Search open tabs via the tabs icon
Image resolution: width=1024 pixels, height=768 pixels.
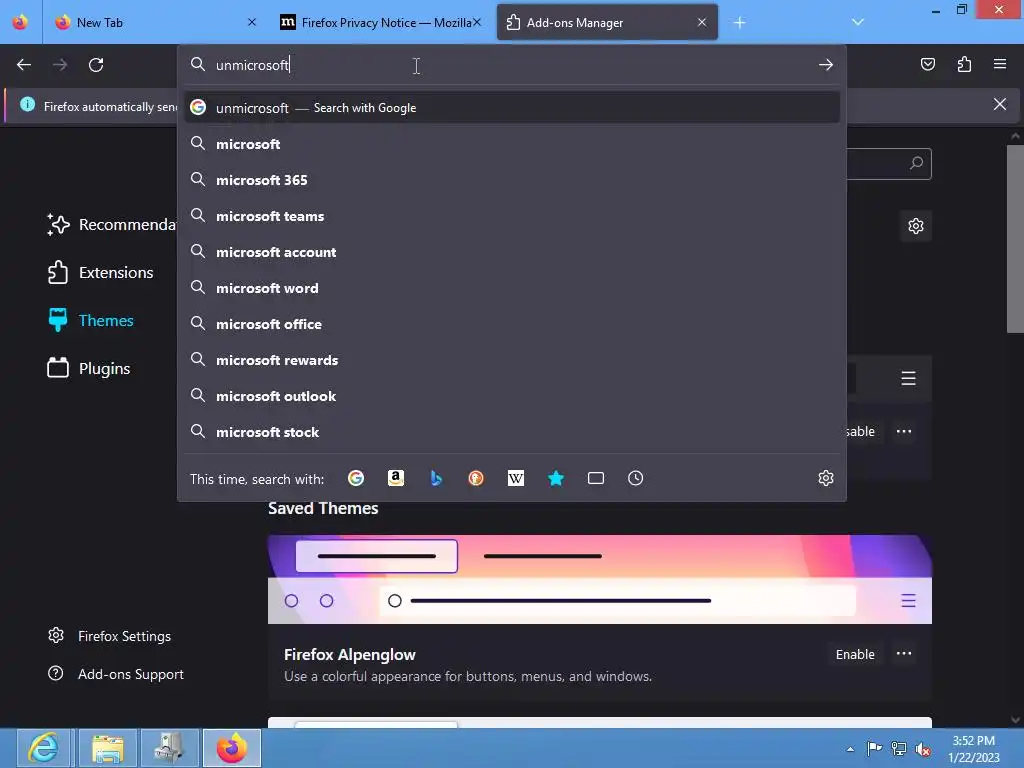(596, 479)
